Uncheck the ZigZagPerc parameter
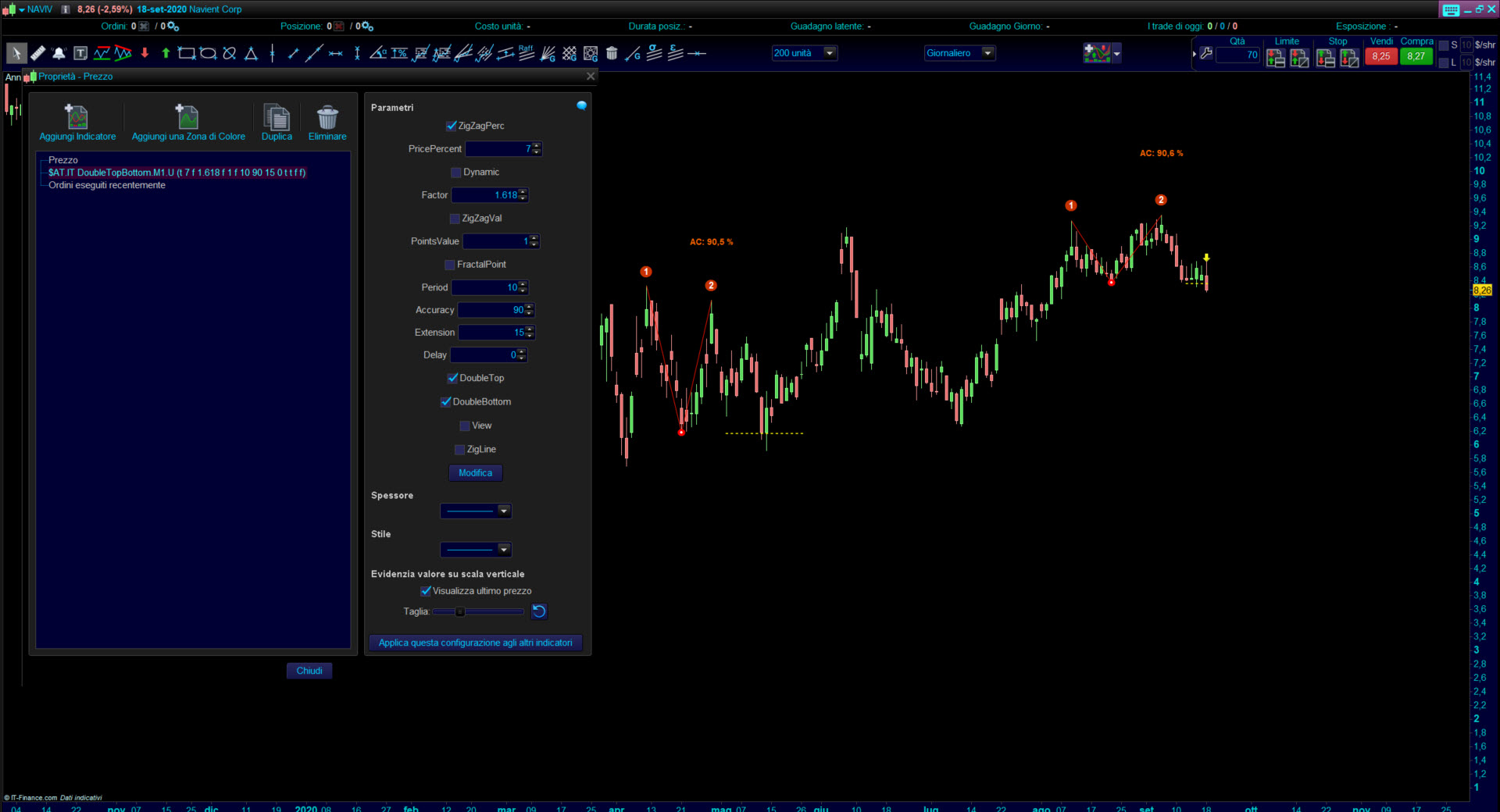 (x=451, y=126)
